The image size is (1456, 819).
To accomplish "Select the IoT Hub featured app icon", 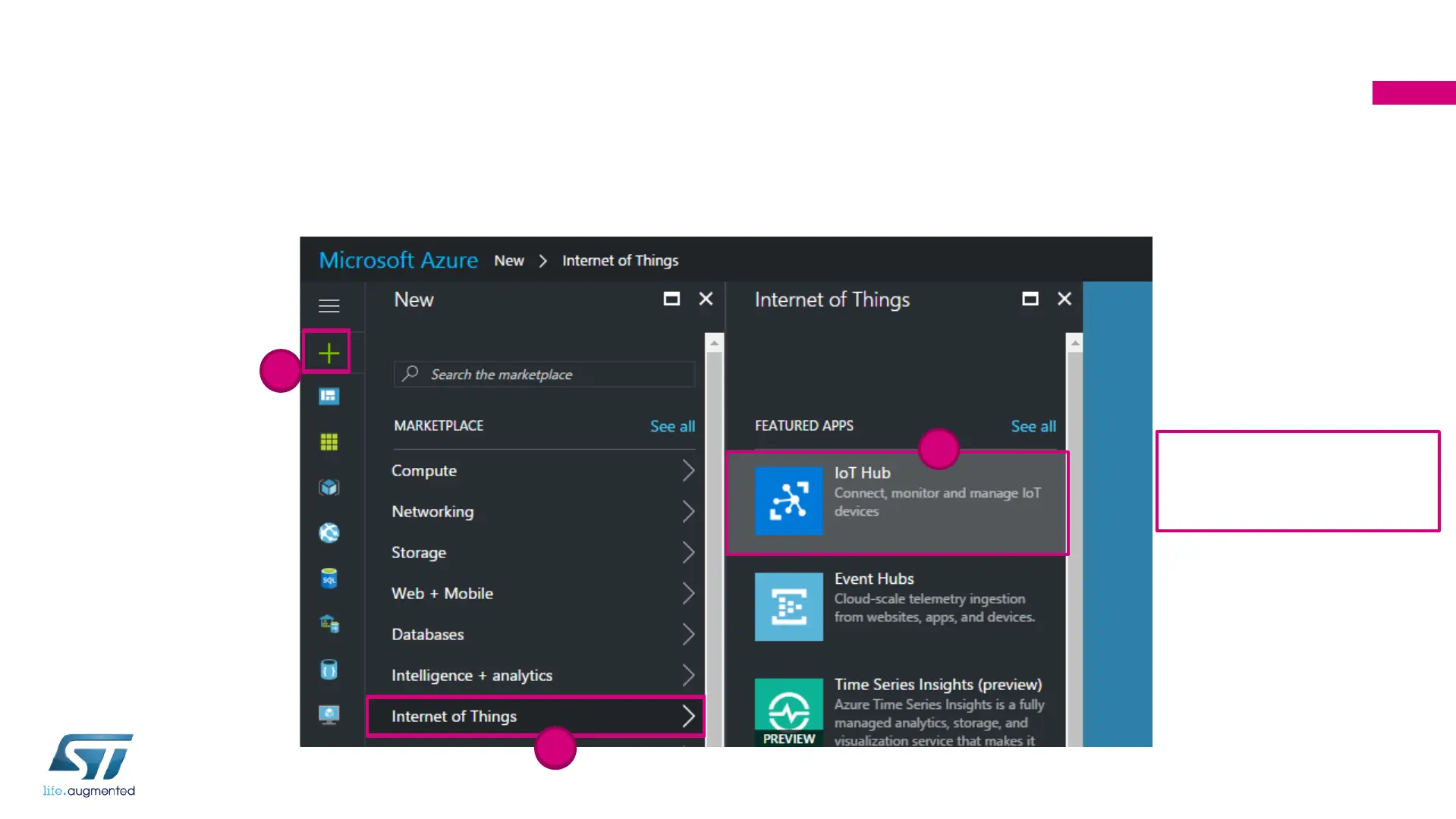I will click(788, 500).
